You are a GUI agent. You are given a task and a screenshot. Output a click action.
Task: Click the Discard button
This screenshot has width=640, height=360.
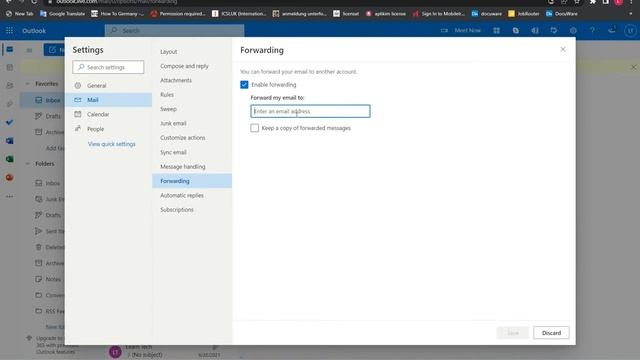(x=551, y=333)
